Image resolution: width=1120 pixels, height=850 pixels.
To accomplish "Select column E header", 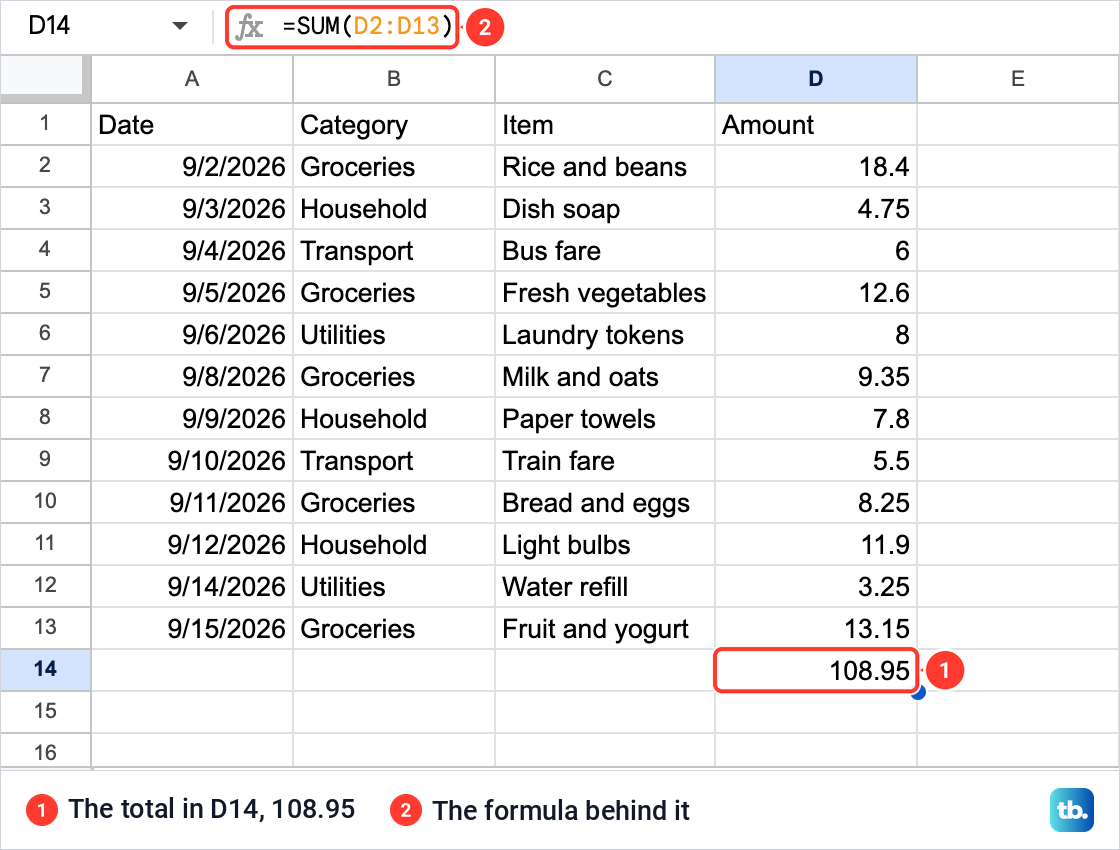I will pyautogui.click(x=1018, y=79).
